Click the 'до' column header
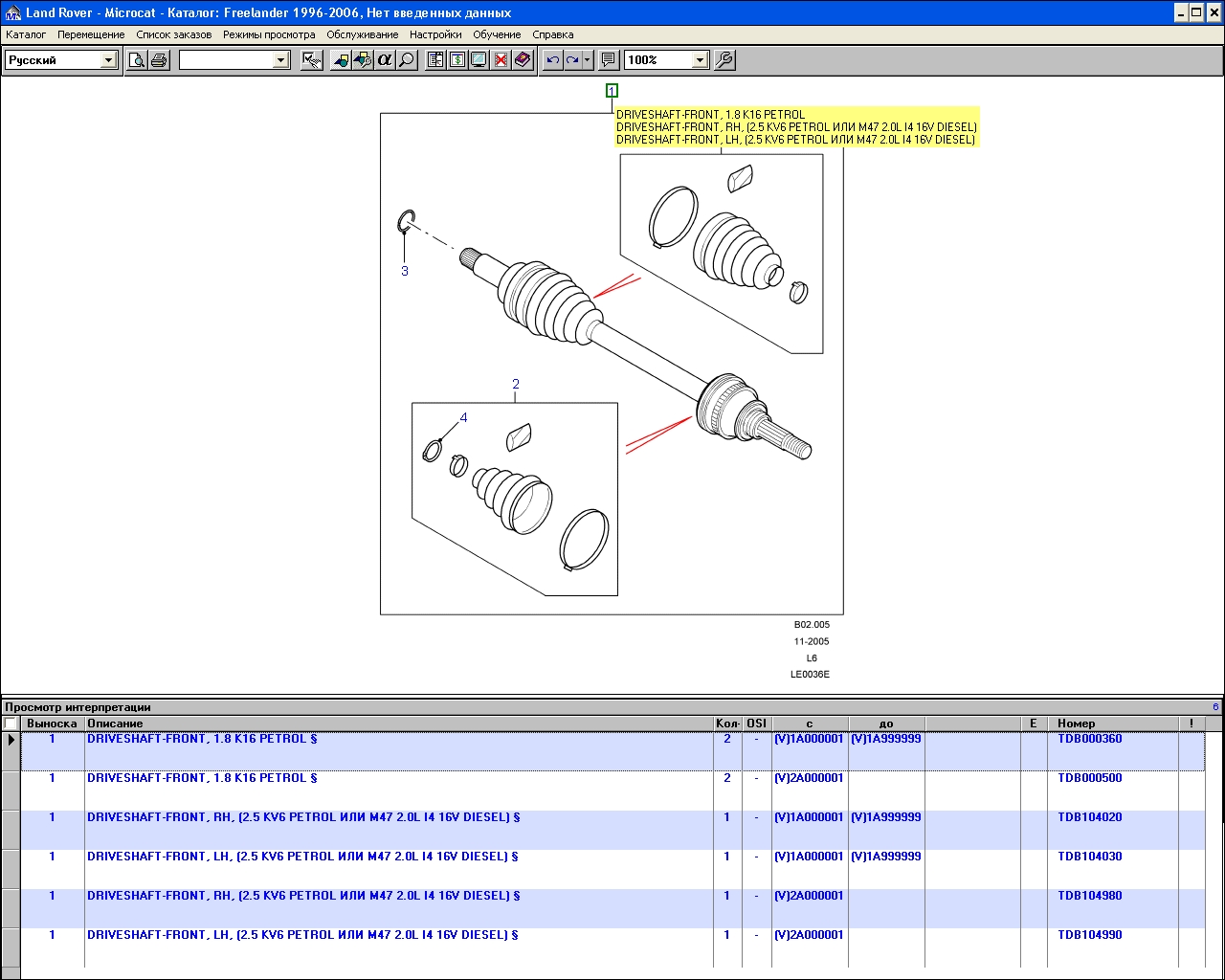Screen dimensions: 1225x980 886,724
